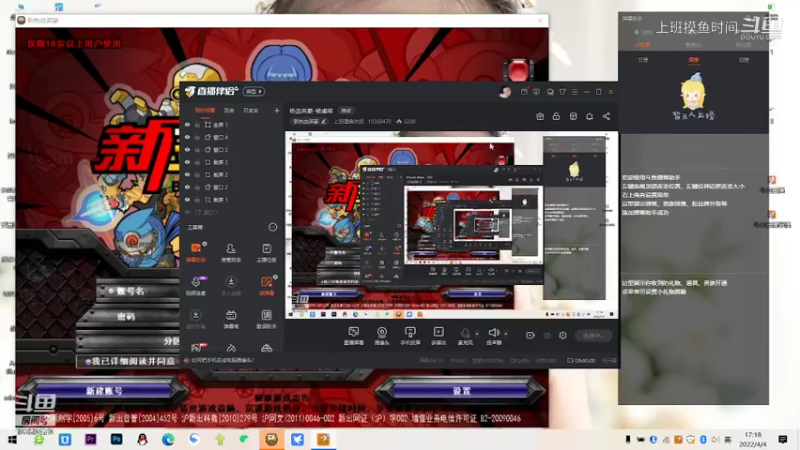The height and width of the screenshot is (450, 800).
Task: Click the mode switch pill beside the logo
Action: 254,91
